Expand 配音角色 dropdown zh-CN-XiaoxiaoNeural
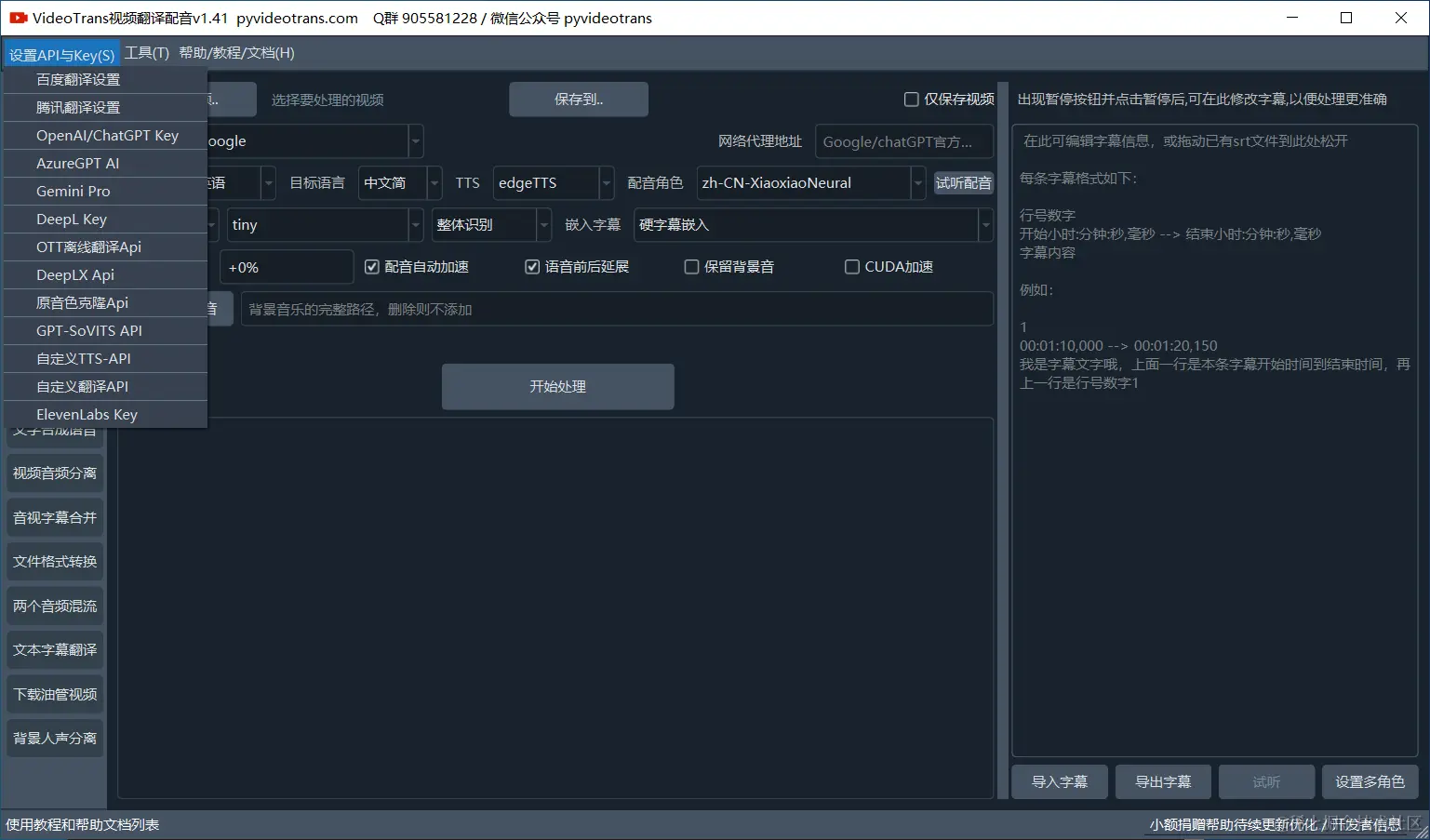 (810, 183)
